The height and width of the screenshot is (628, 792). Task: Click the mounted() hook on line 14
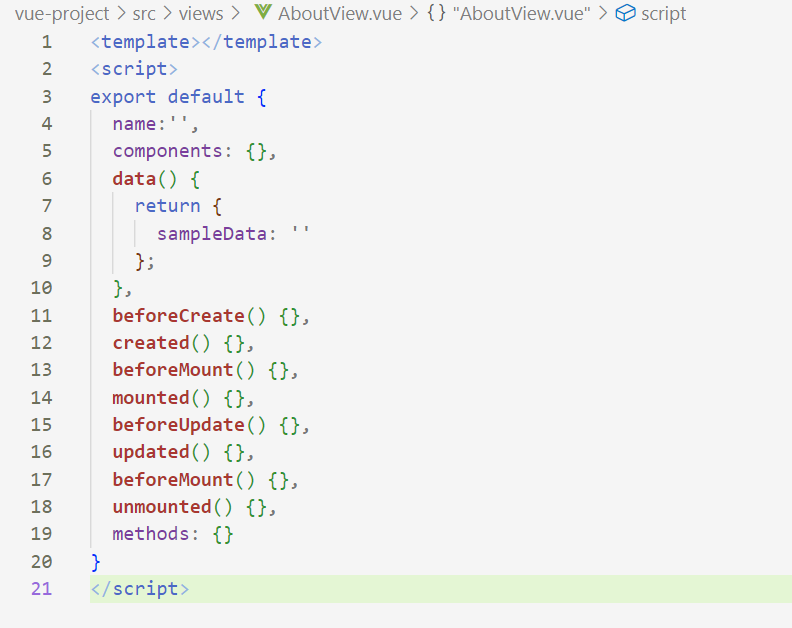(162, 398)
